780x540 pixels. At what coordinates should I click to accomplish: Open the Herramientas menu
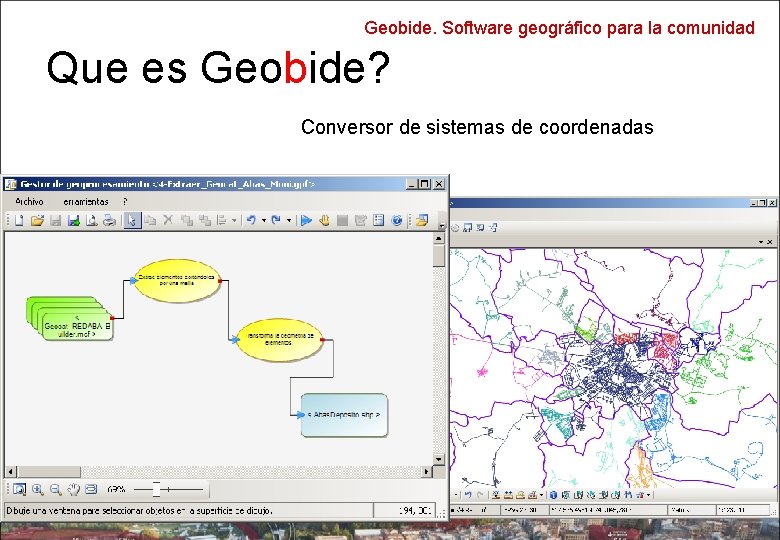click(x=86, y=201)
